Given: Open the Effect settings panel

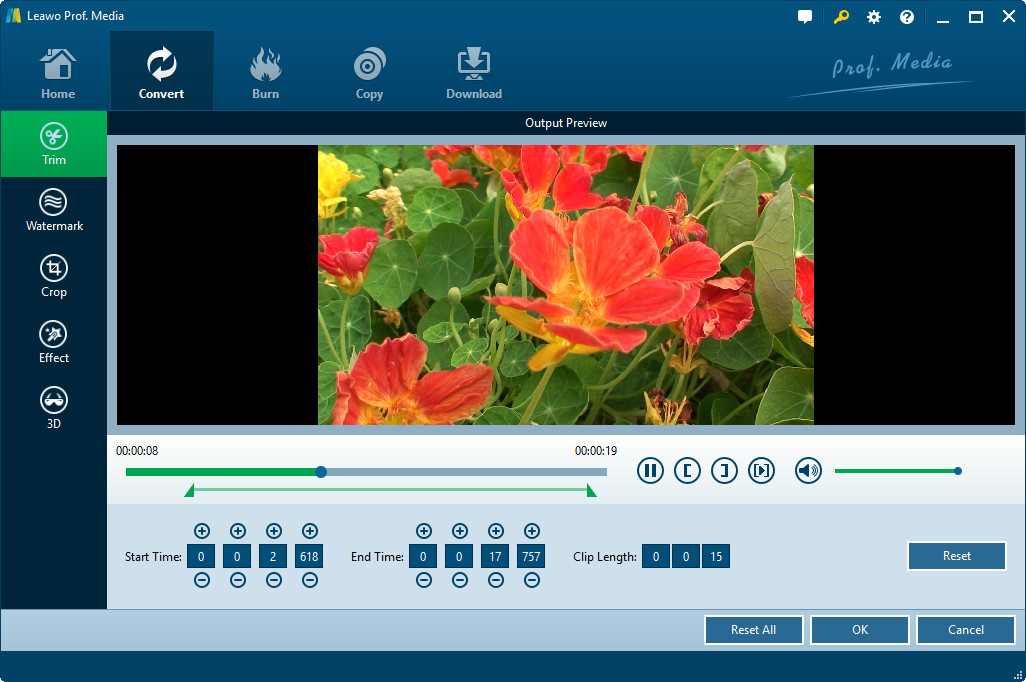Looking at the screenshot, I should coord(54,343).
